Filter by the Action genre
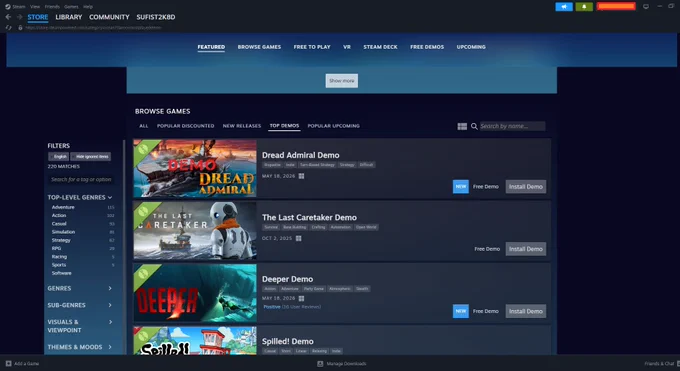This screenshot has height=371, width=680. point(59,216)
